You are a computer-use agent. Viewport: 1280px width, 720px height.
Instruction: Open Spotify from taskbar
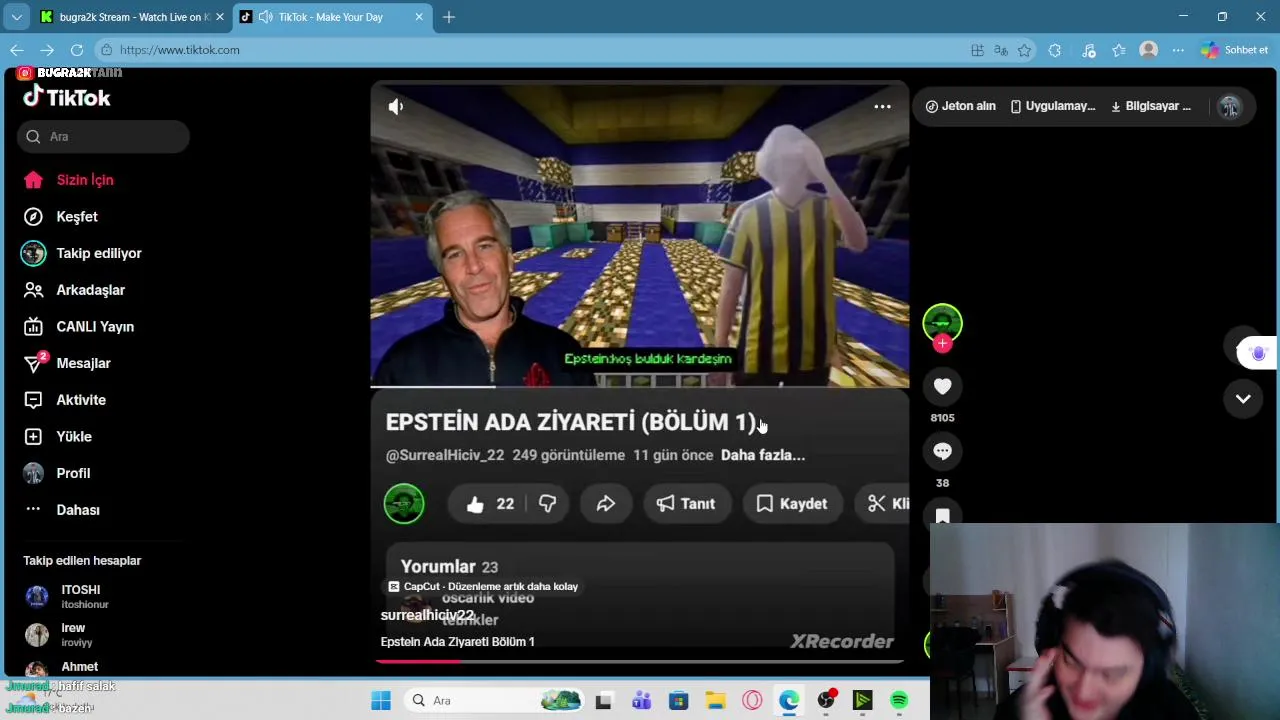point(899,701)
